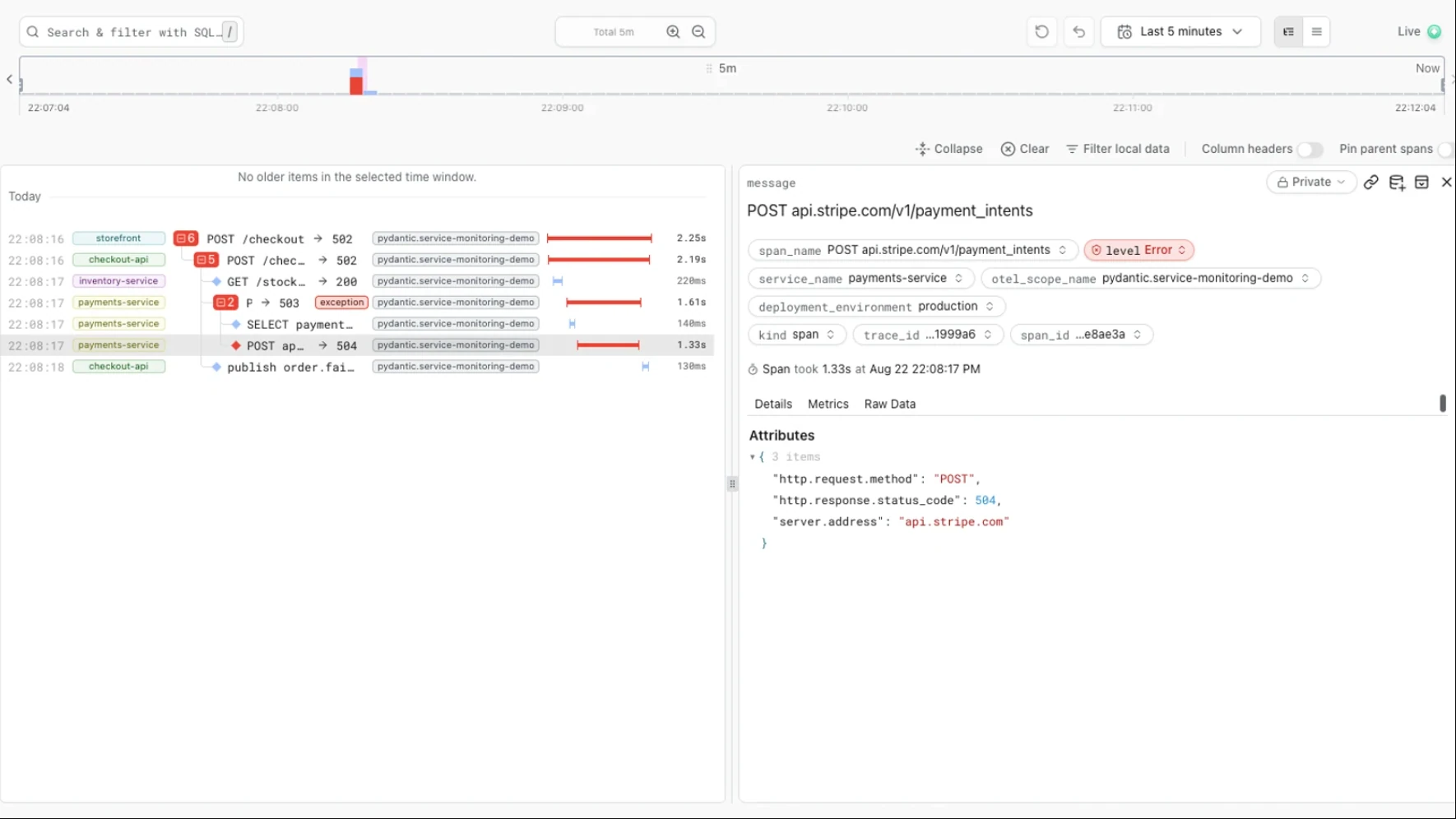Click the add-to-database icon in details panel

(x=1397, y=183)
